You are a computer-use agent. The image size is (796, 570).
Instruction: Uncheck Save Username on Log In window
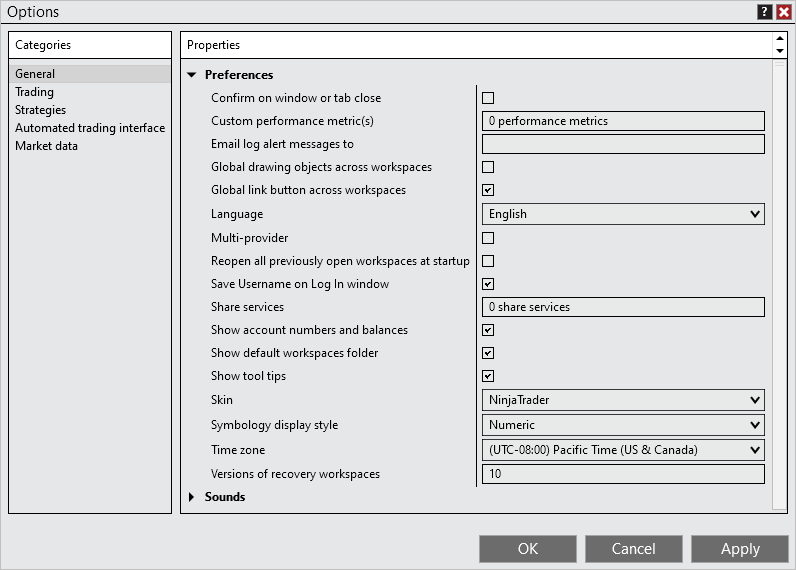tap(488, 284)
